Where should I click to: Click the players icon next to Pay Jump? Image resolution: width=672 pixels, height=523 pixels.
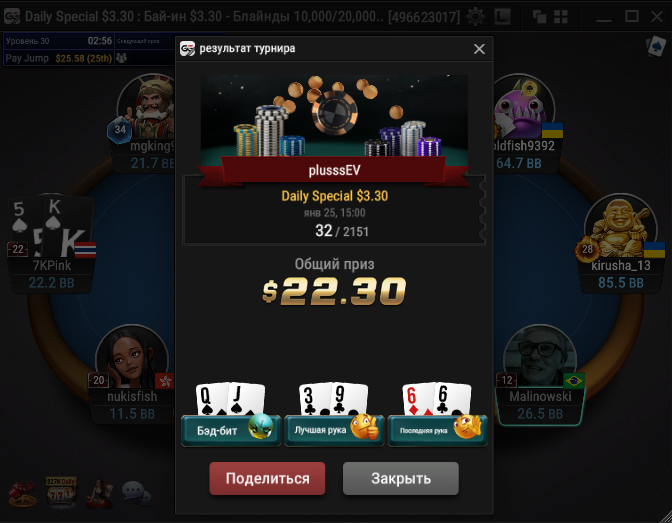(121, 58)
